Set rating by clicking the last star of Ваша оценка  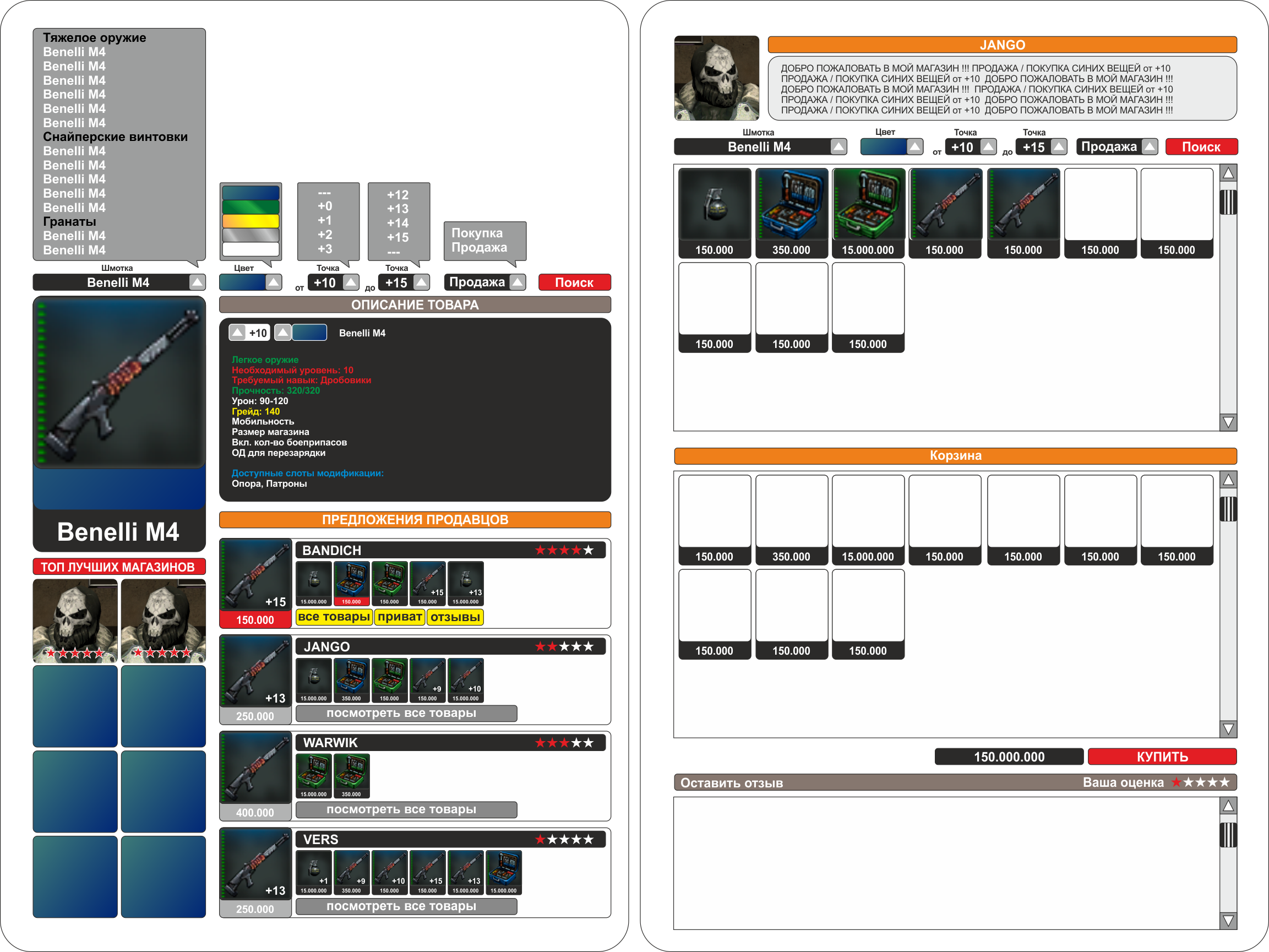[1224, 782]
